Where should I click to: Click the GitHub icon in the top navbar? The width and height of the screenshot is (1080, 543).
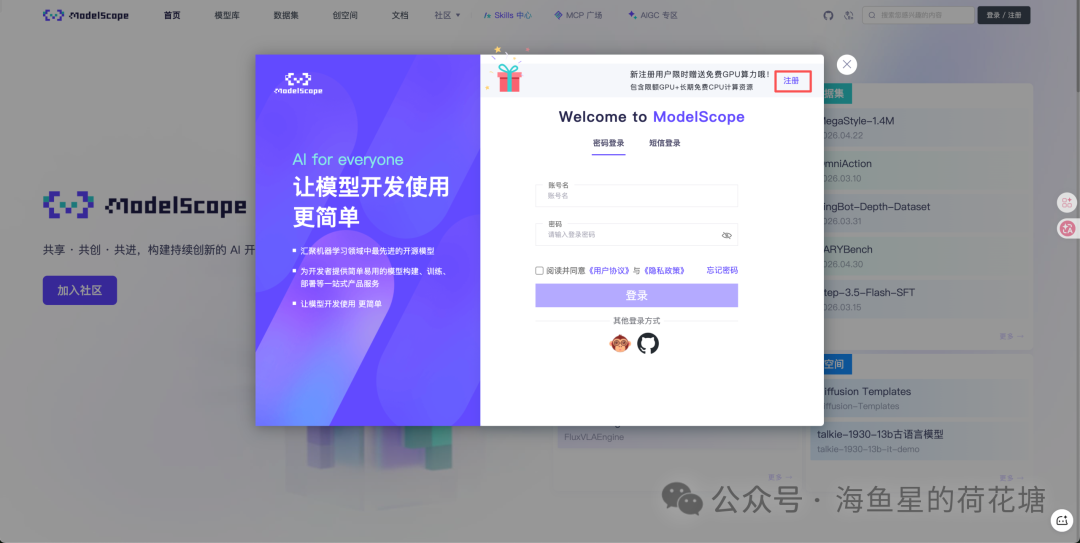click(x=828, y=15)
